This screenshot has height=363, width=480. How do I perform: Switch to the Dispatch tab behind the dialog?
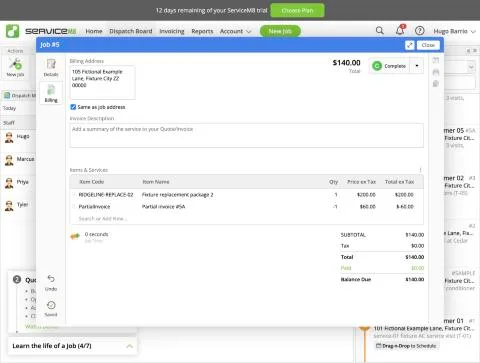click(x=19, y=96)
